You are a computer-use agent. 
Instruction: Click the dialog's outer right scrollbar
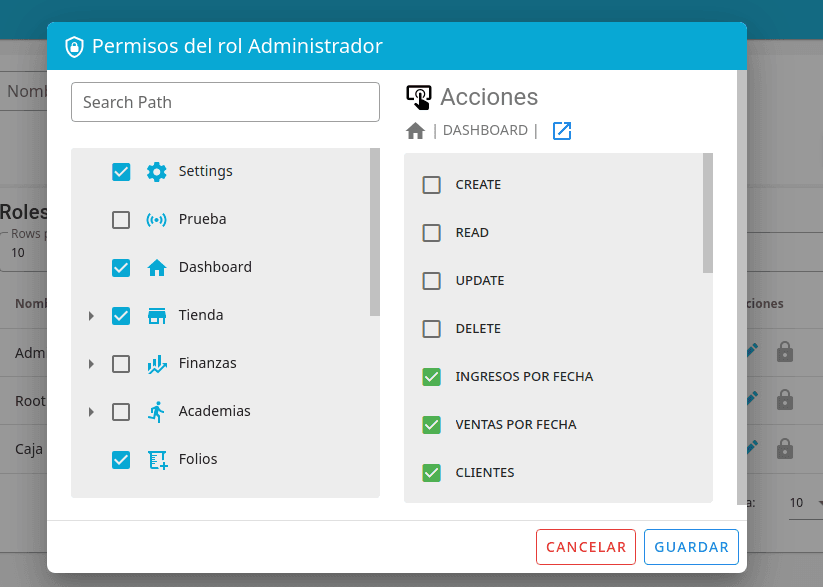[742, 288]
